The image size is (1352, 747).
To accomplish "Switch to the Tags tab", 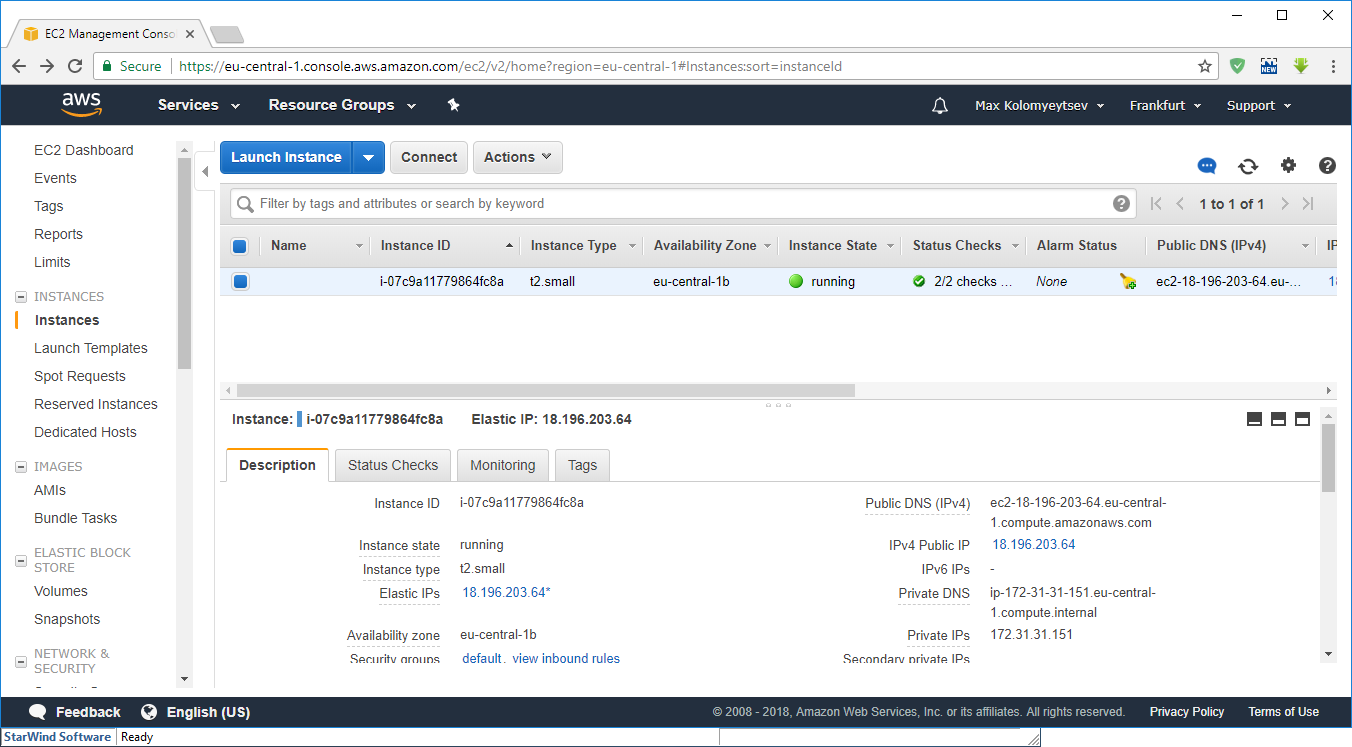I will 582,465.
